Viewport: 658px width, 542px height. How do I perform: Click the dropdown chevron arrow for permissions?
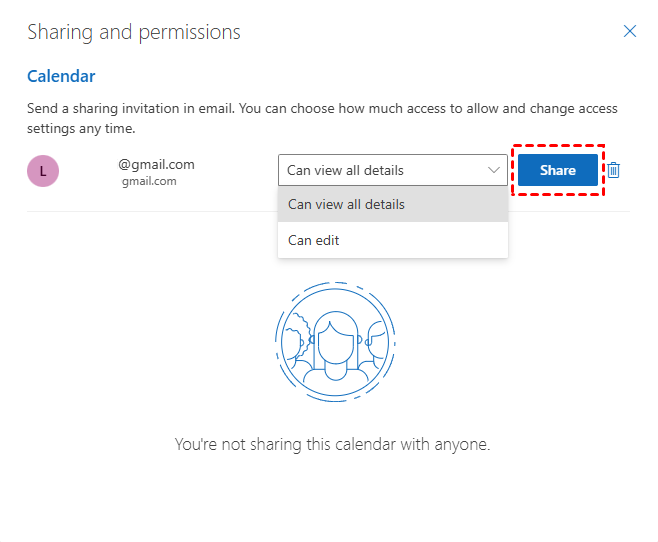coord(494,170)
